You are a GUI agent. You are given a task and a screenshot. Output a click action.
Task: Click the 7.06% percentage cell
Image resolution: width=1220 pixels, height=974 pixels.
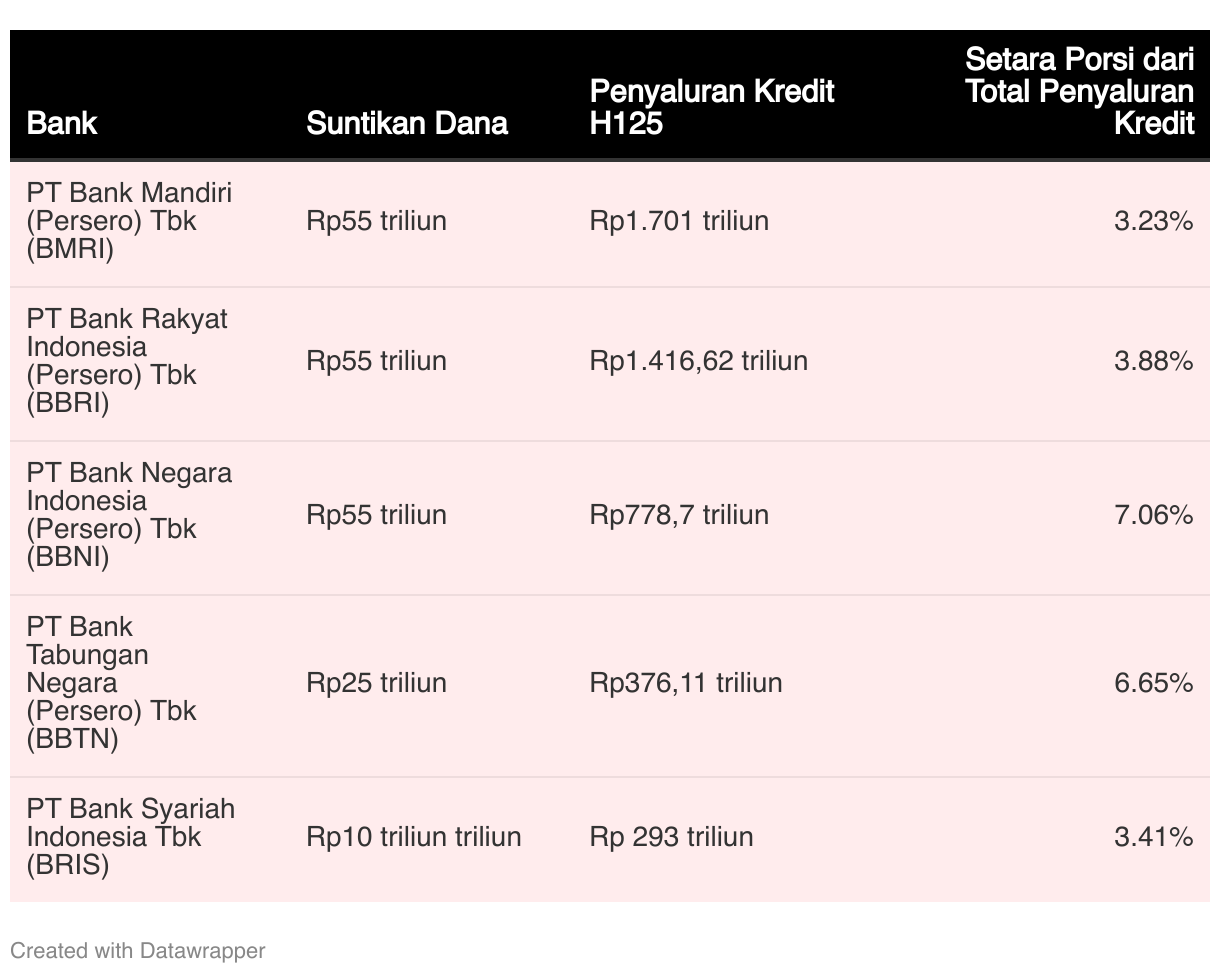tap(1153, 515)
